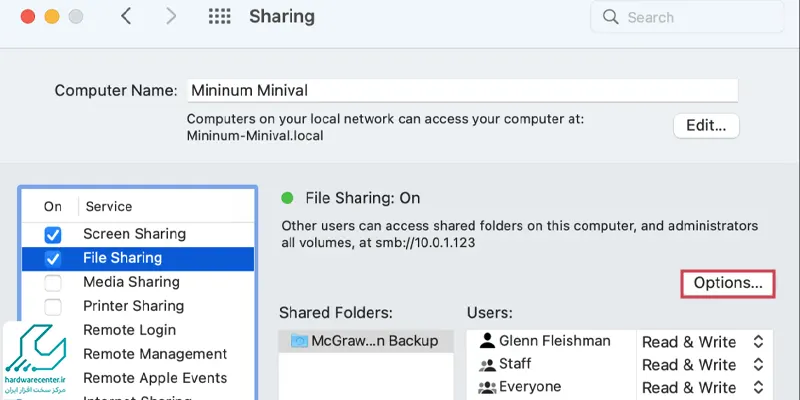Select Printer Sharing service row
The width and height of the screenshot is (800, 400).
[x=138, y=306]
